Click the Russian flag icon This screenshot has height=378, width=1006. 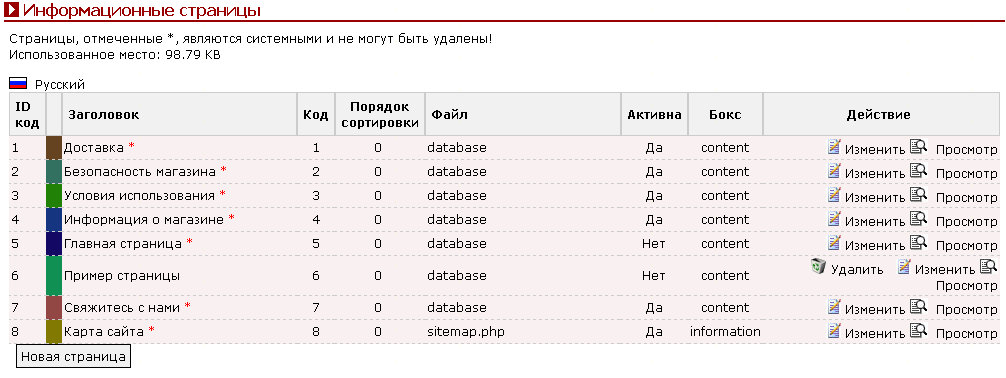click(x=18, y=83)
